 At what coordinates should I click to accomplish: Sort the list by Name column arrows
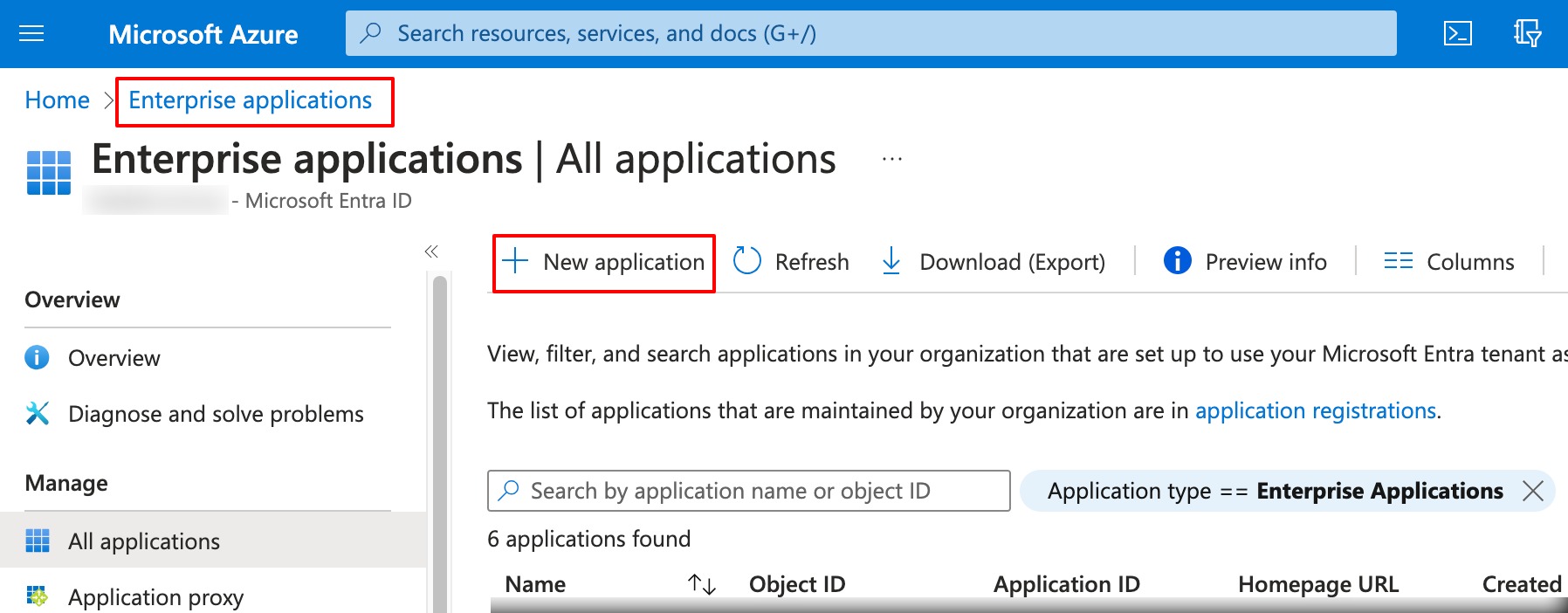(x=701, y=584)
